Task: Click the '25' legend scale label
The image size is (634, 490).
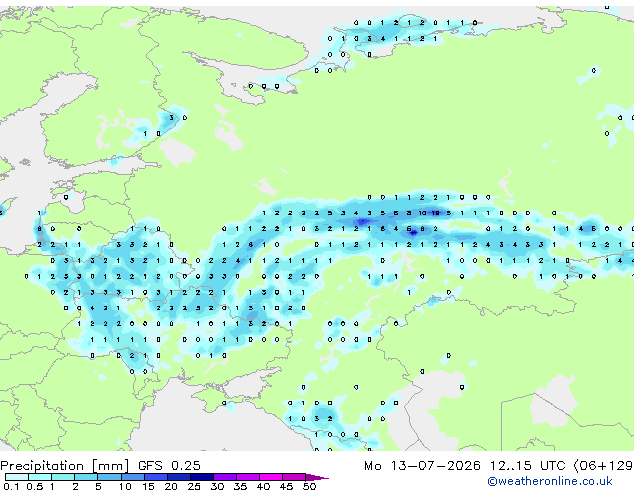Action: pos(194,486)
